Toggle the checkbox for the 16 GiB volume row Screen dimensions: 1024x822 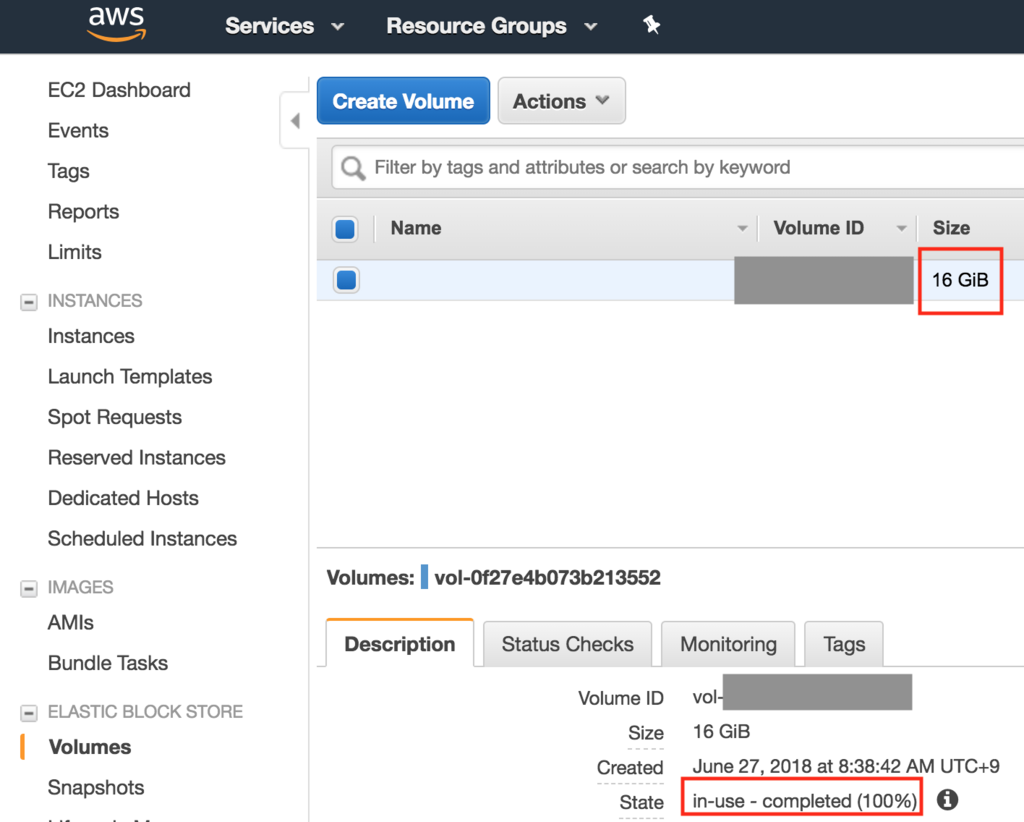pos(346,279)
